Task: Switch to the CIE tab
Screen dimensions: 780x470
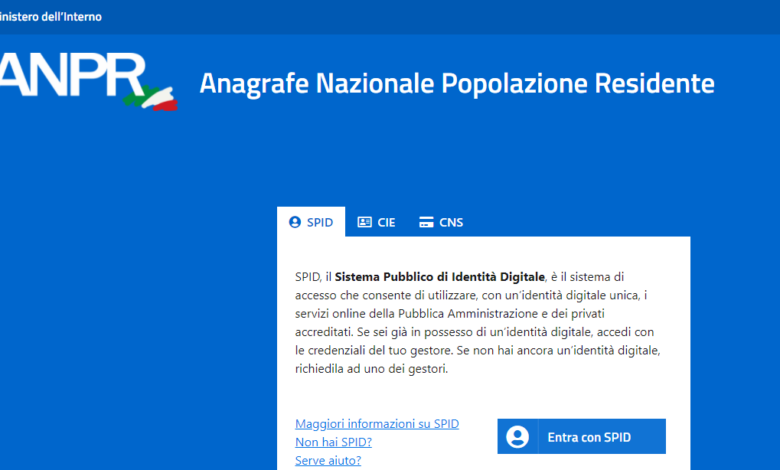Action: 386,222
